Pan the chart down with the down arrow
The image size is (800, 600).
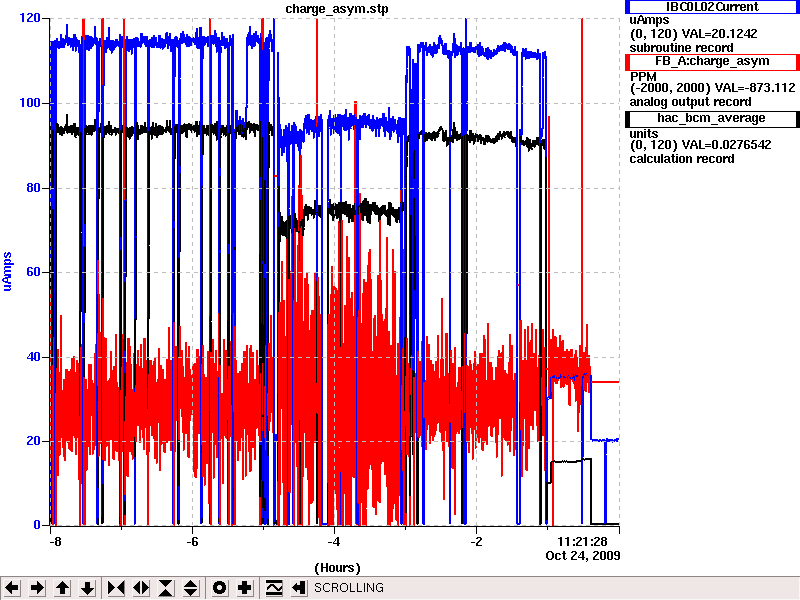click(x=88, y=588)
